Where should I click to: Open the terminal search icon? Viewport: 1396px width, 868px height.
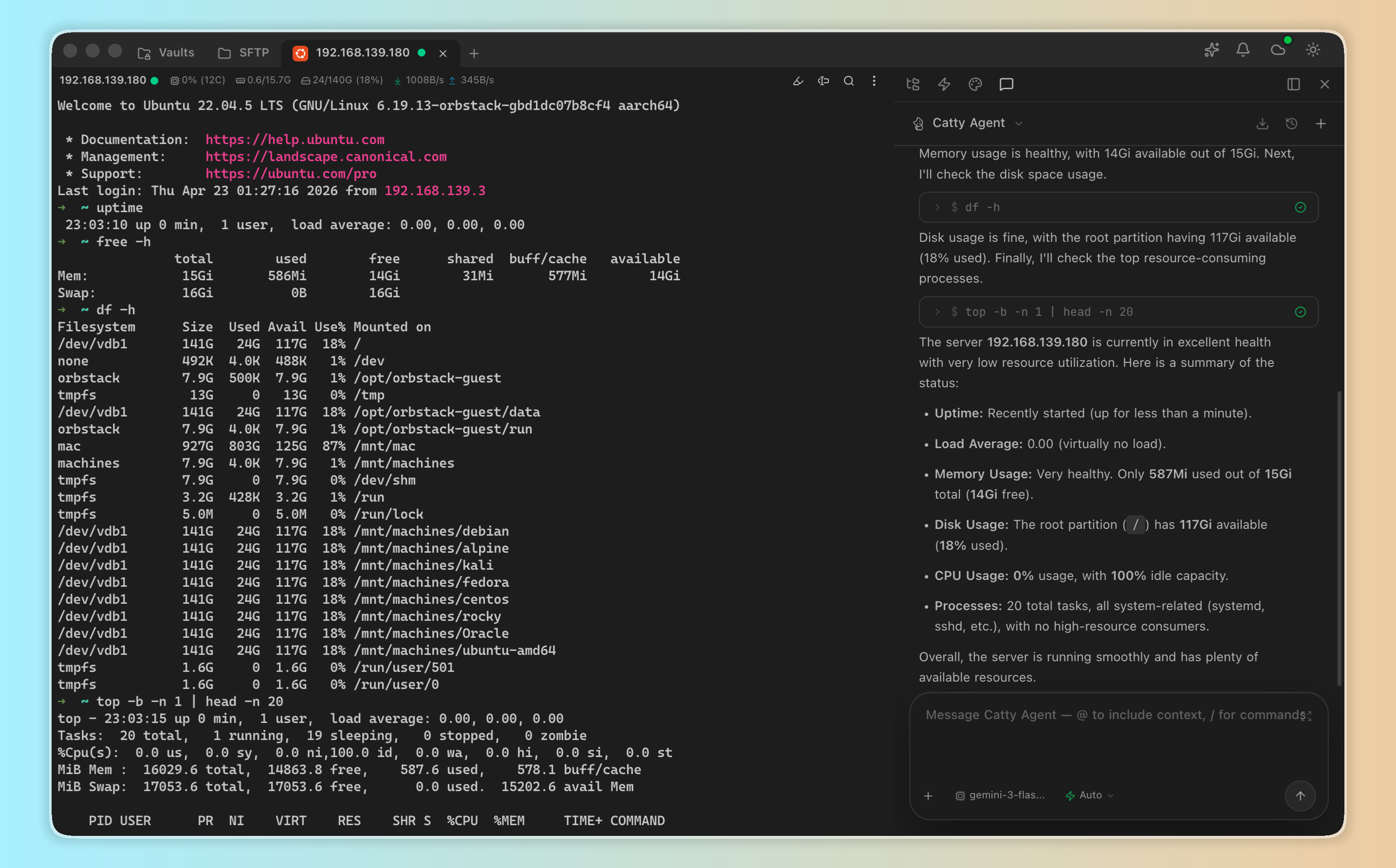(x=848, y=81)
